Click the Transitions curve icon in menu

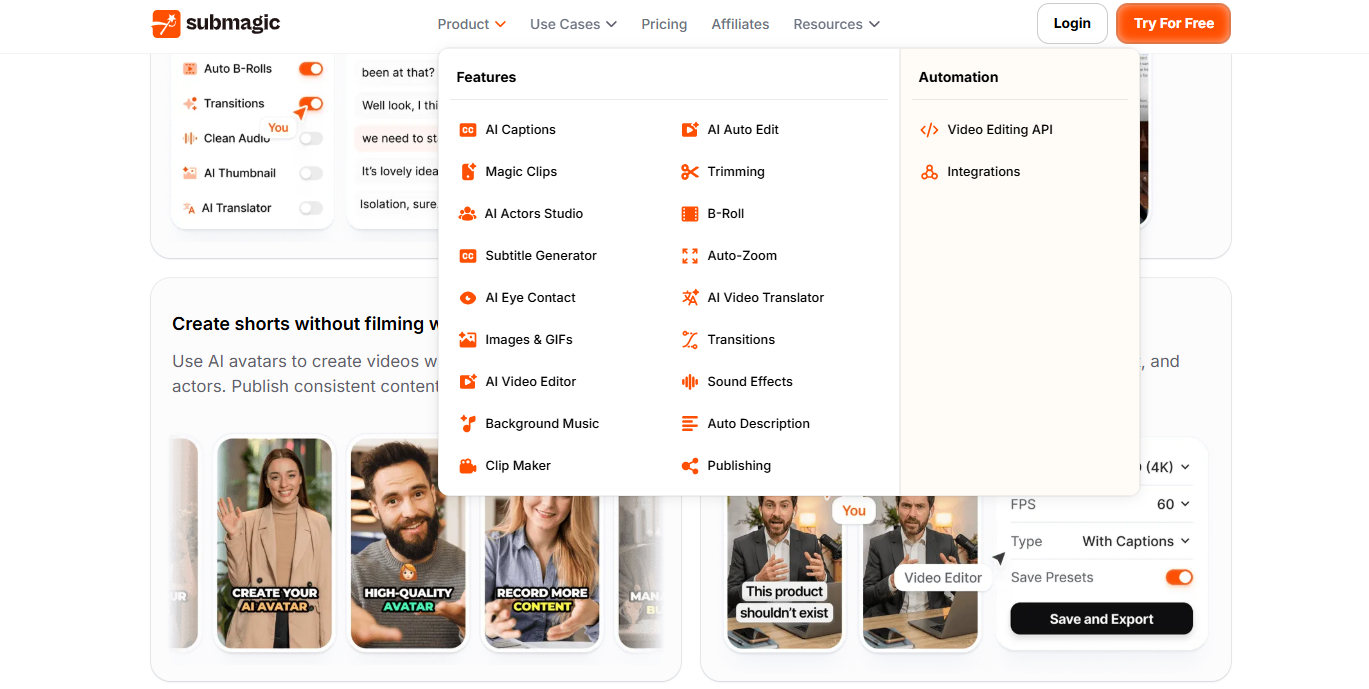690,340
